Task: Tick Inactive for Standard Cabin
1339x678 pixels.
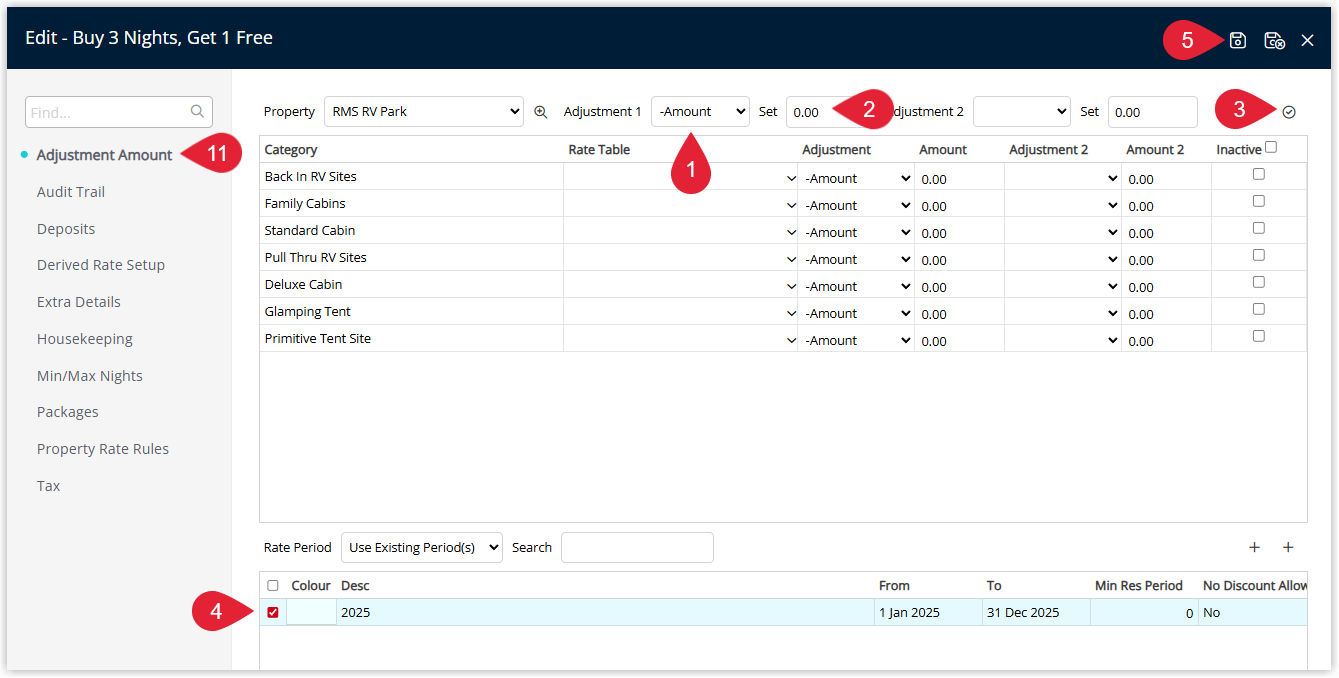Action: pyautogui.click(x=1259, y=228)
